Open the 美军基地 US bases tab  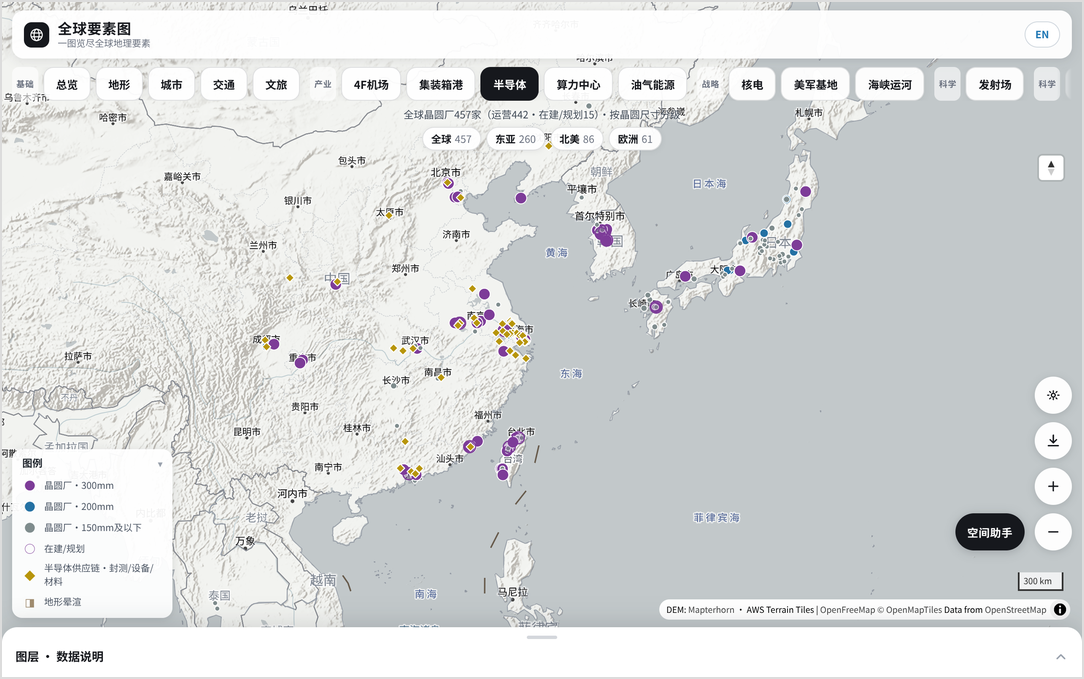[x=815, y=84]
